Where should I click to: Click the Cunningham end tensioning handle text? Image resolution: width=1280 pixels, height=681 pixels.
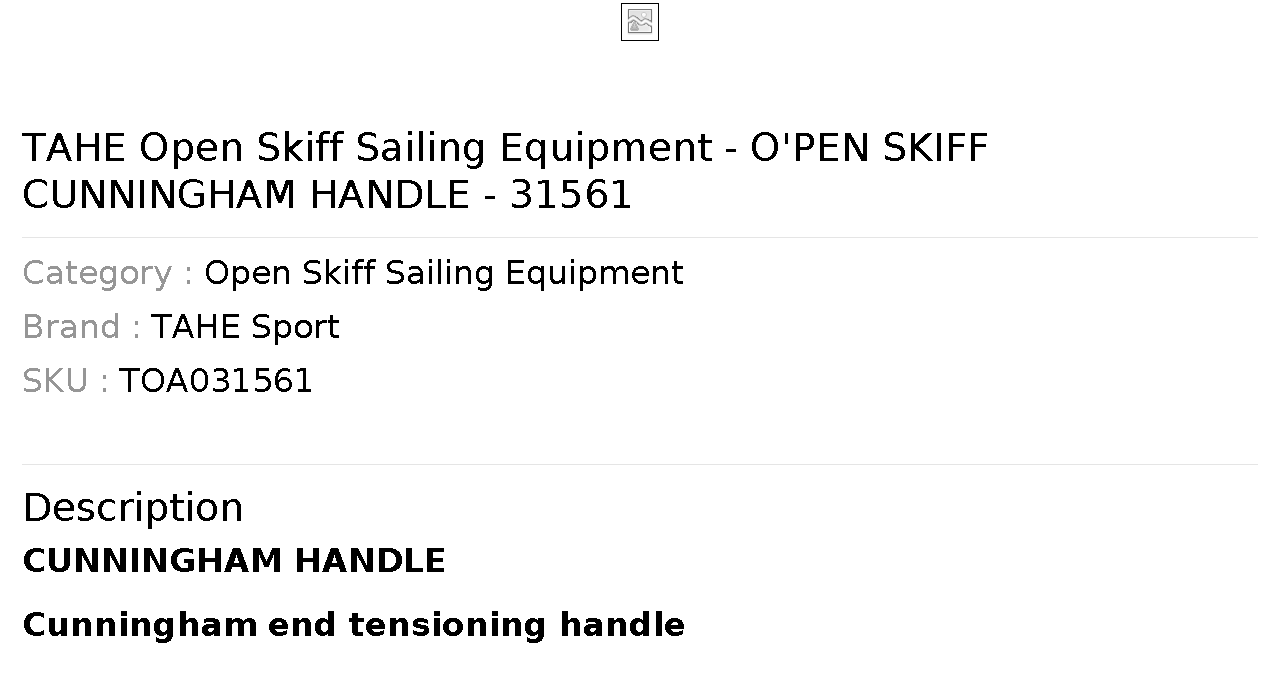(354, 625)
